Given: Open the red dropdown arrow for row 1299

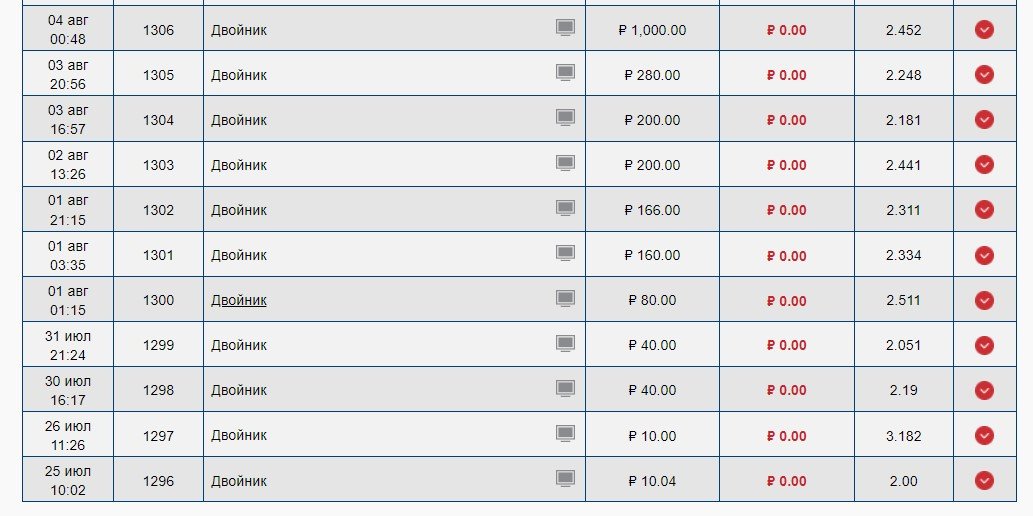Looking at the screenshot, I should [x=984, y=345].
